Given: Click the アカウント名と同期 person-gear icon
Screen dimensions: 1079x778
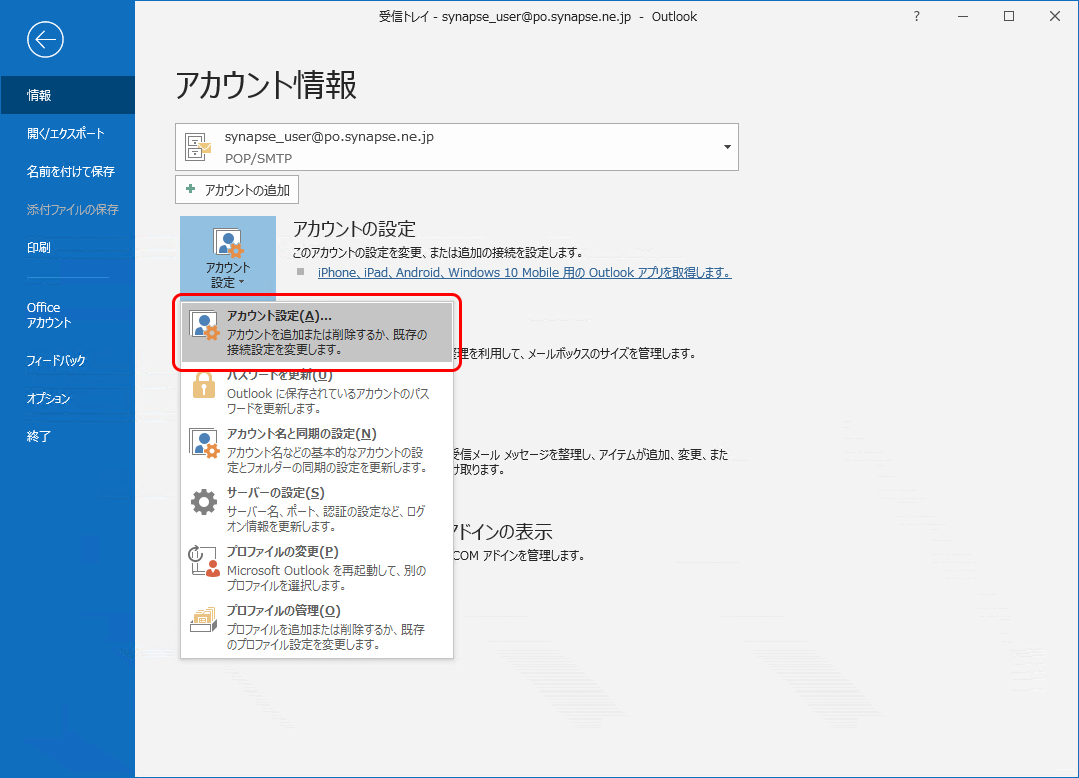Looking at the screenshot, I should [x=204, y=444].
